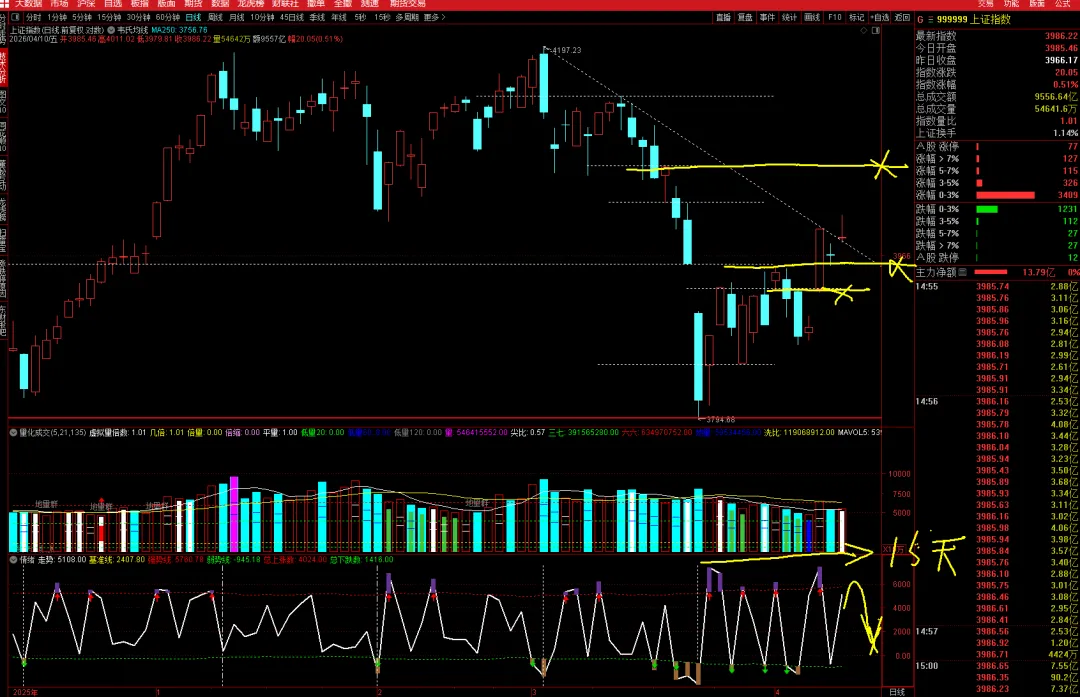The width and height of the screenshot is (1080, 697).
Task: Click the 15:00 tick time row
Action: click(997, 666)
